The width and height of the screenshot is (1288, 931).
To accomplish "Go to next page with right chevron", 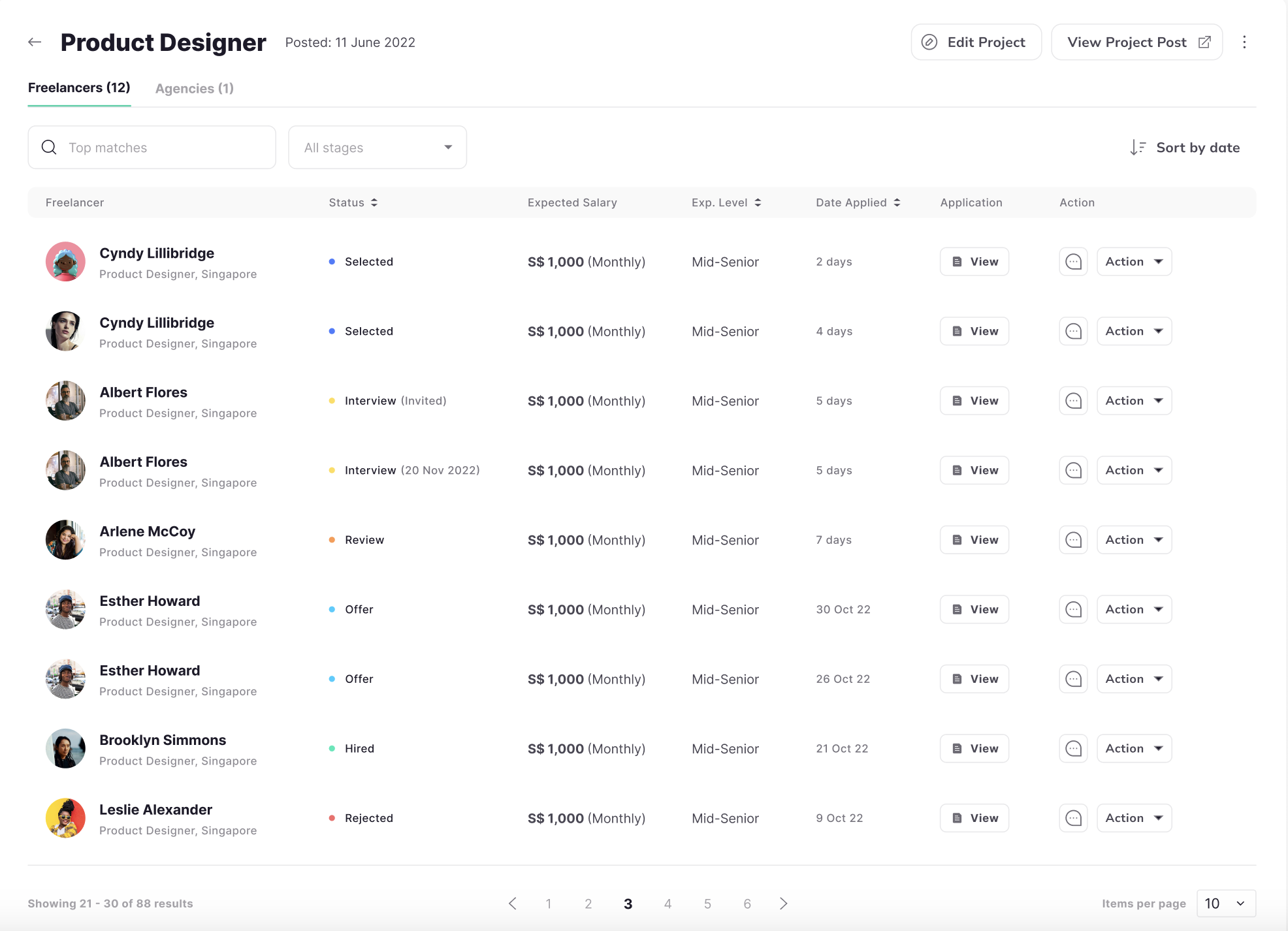I will coord(783,904).
